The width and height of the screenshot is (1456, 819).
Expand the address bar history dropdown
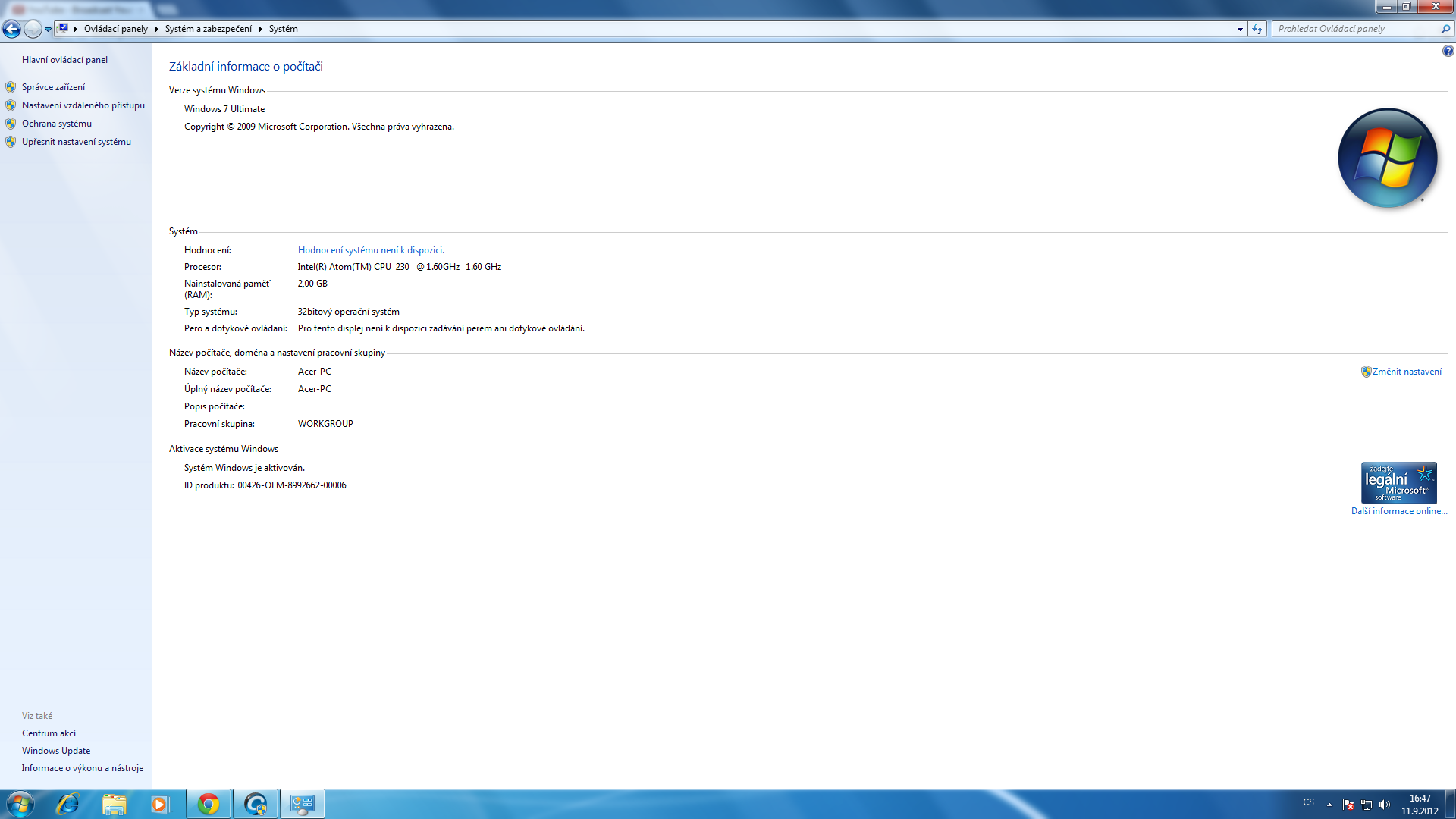tap(1240, 29)
